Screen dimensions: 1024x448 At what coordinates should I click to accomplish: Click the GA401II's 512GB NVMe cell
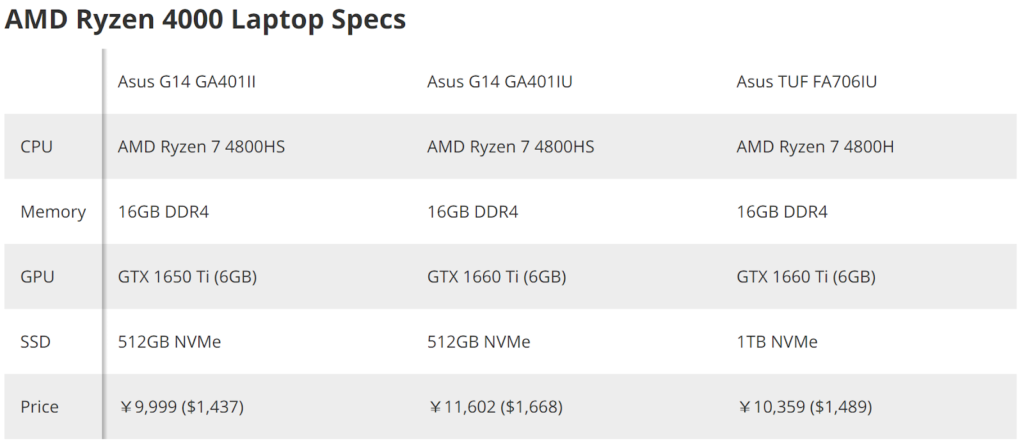[169, 342]
